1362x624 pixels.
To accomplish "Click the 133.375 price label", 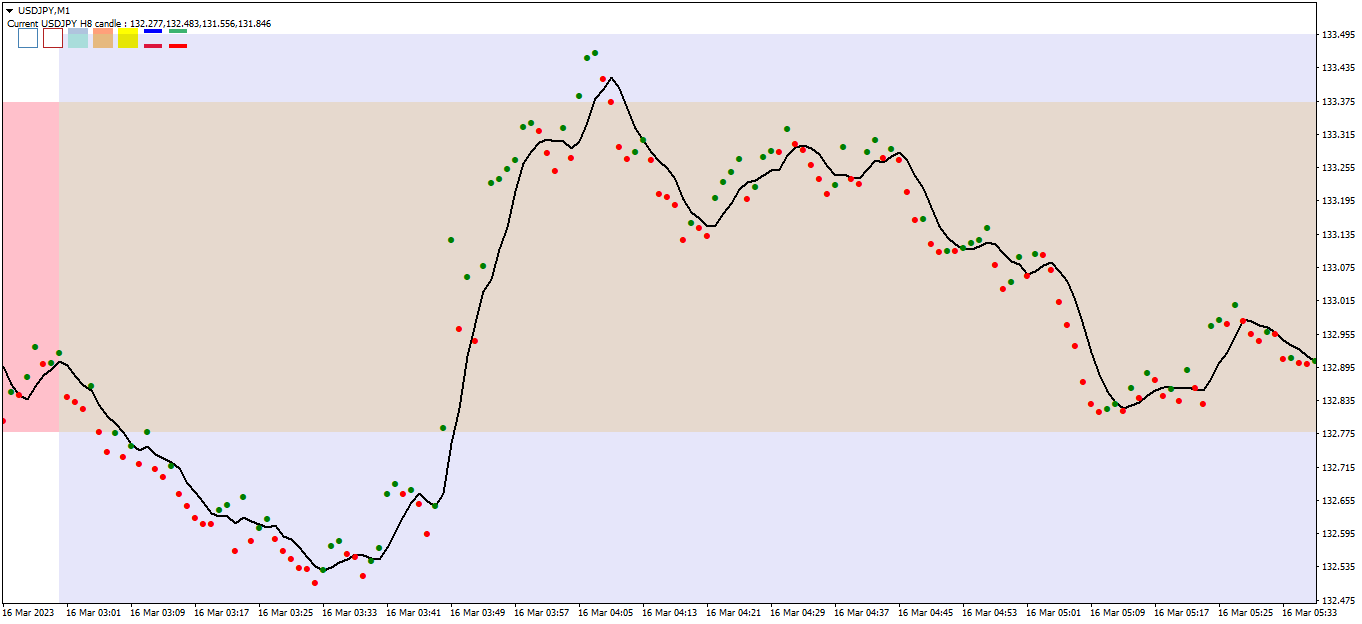I will (x=1337, y=101).
